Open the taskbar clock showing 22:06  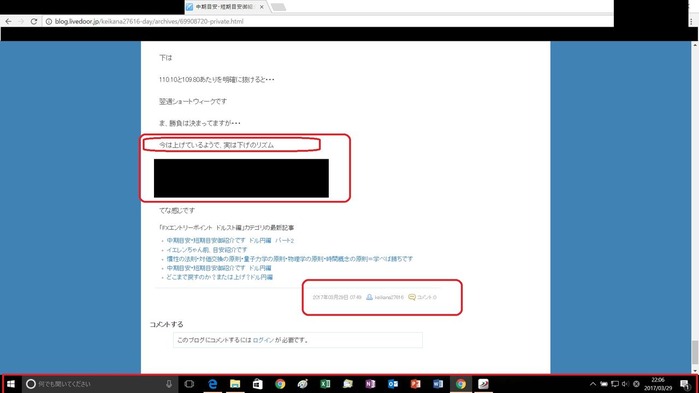click(658, 384)
